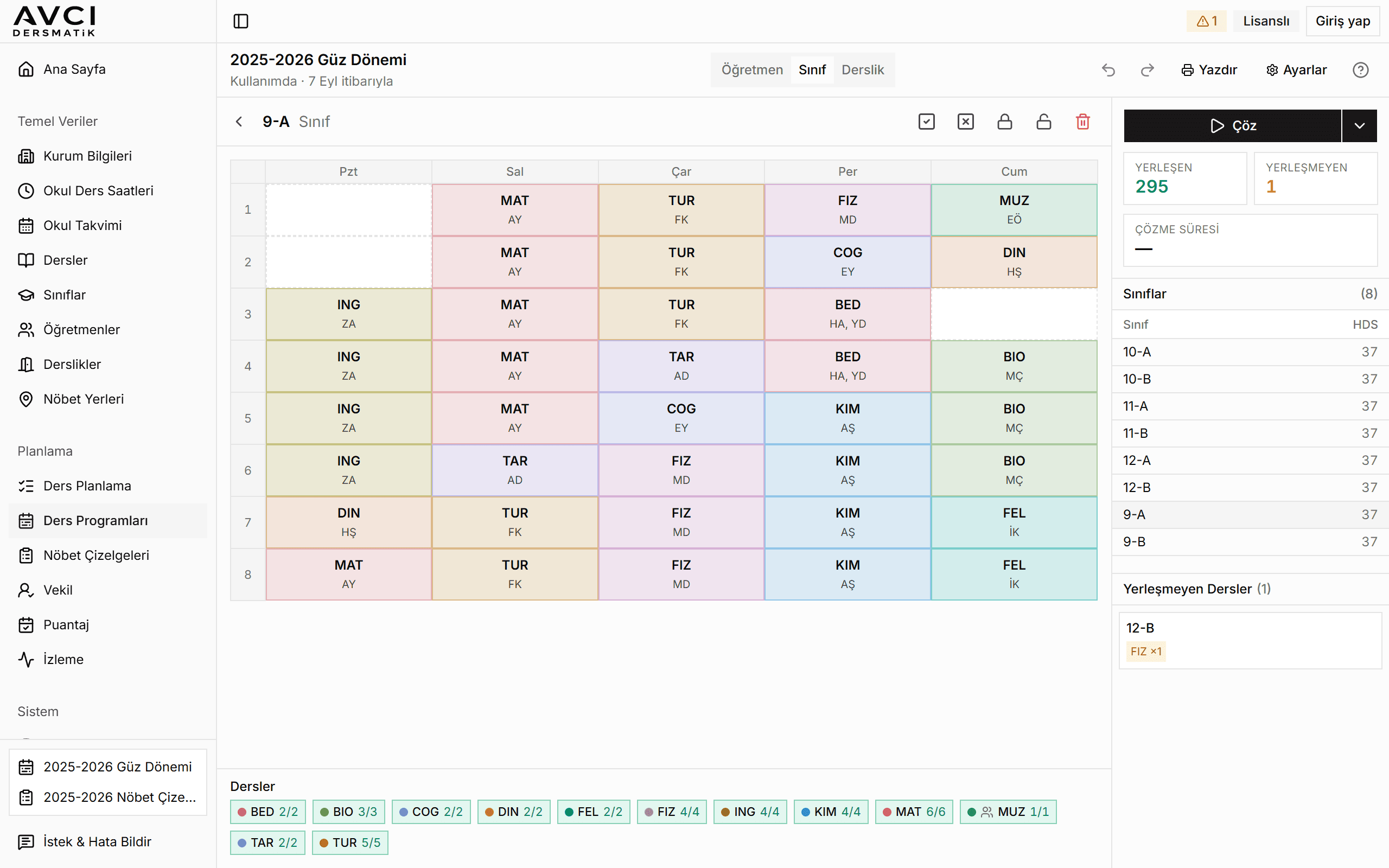The width and height of the screenshot is (1389, 868).
Task: Open Ana Sayfa home page
Action: 108,69
